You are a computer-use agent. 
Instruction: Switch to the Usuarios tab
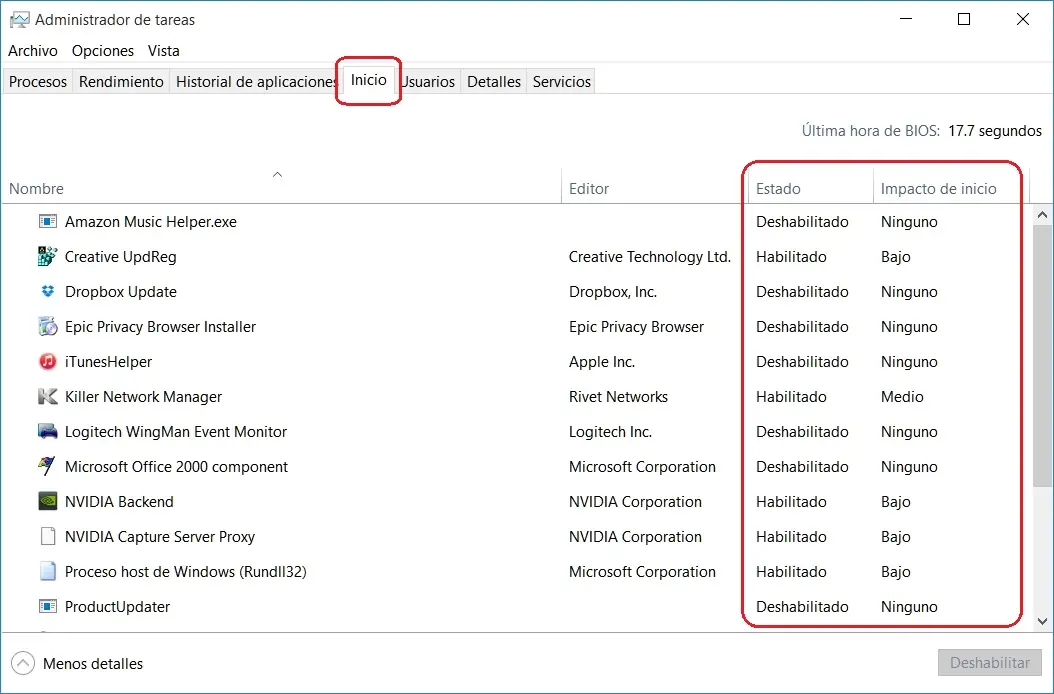point(429,81)
